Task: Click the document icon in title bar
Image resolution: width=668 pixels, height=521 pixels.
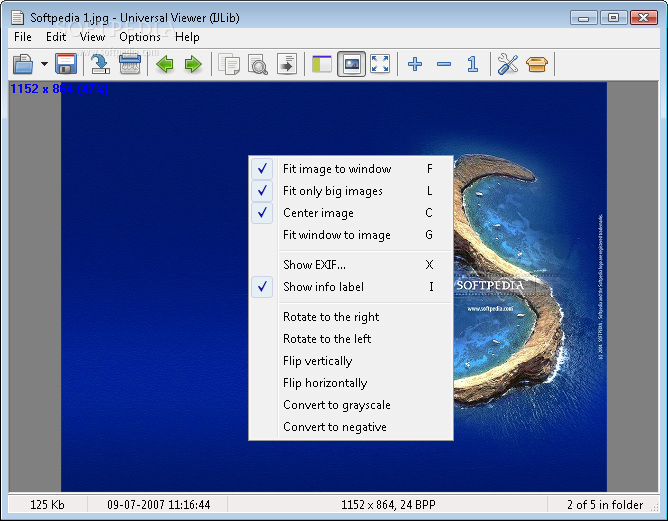Action: [17, 17]
